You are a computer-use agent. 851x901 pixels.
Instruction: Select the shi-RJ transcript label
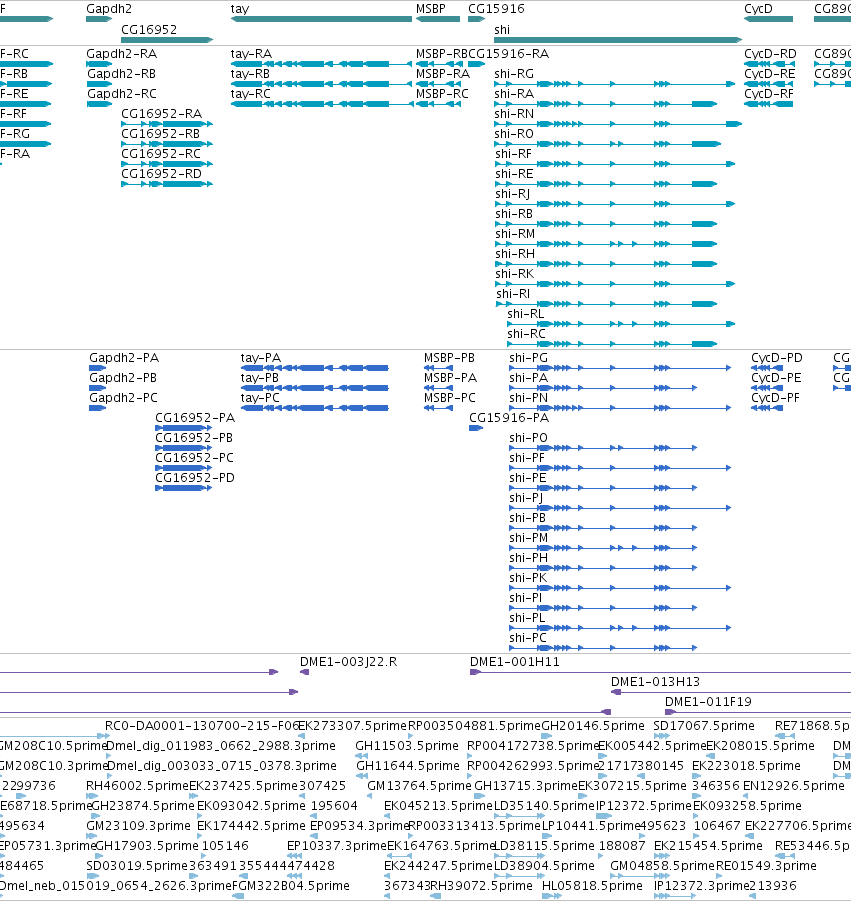(513, 194)
